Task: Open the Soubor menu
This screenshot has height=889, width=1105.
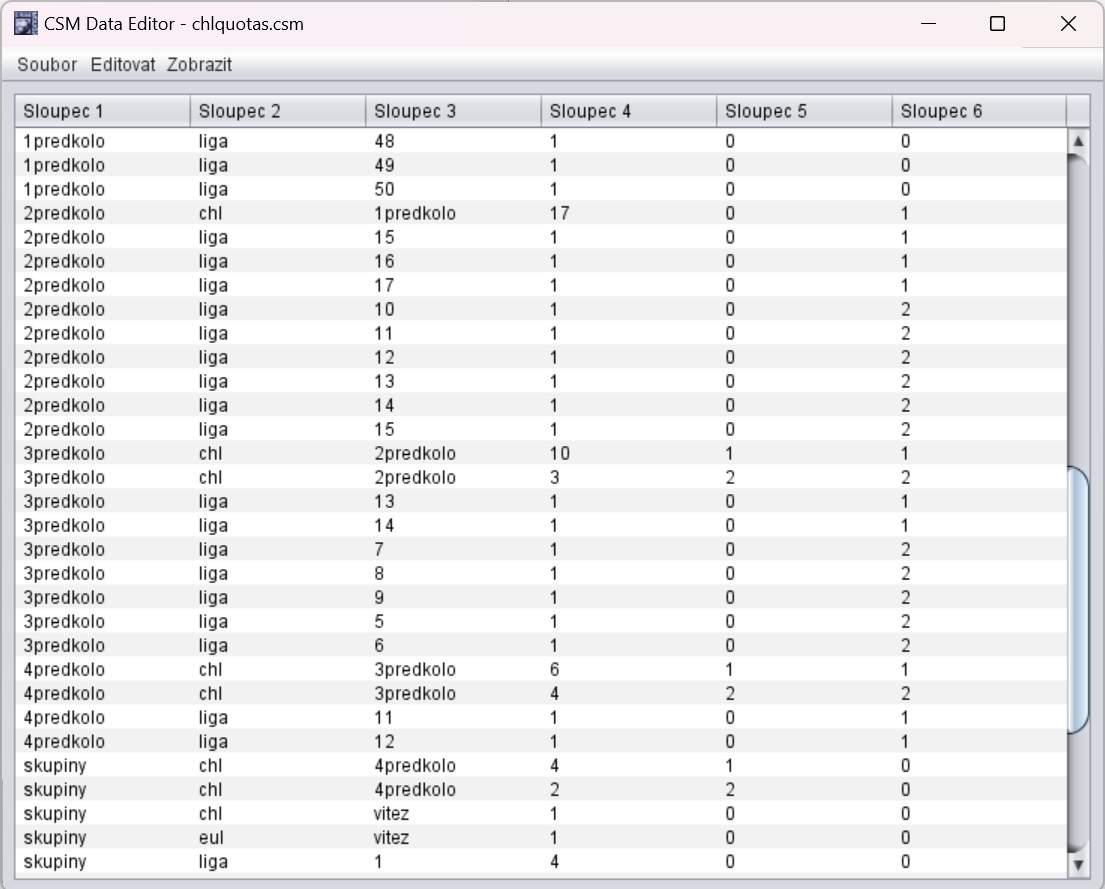Action: [x=47, y=65]
